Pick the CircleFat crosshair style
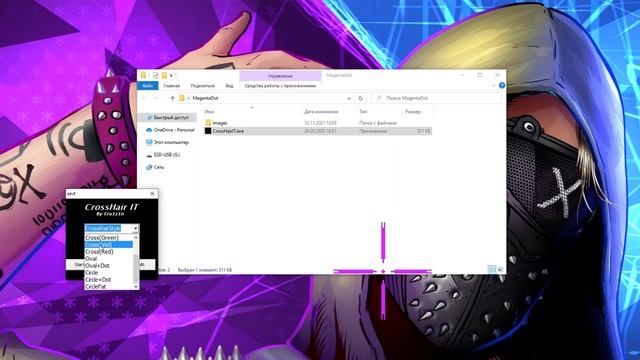 point(109,286)
